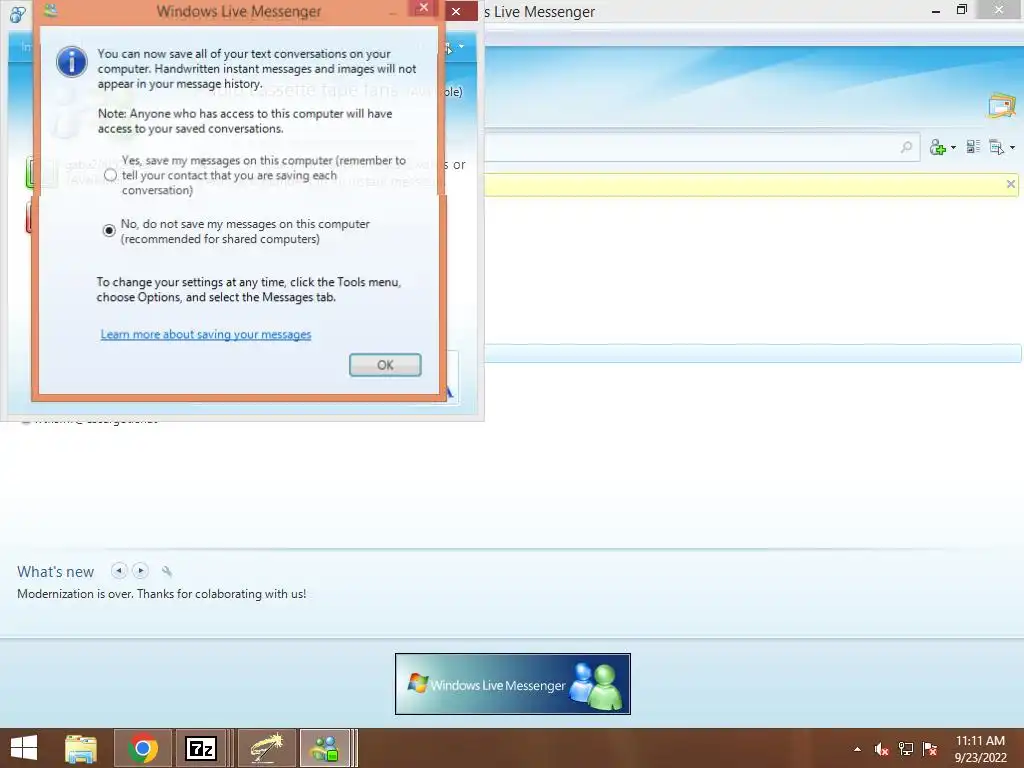Click the blue information icon in dialog
The image size is (1024, 768).
[72, 62]
